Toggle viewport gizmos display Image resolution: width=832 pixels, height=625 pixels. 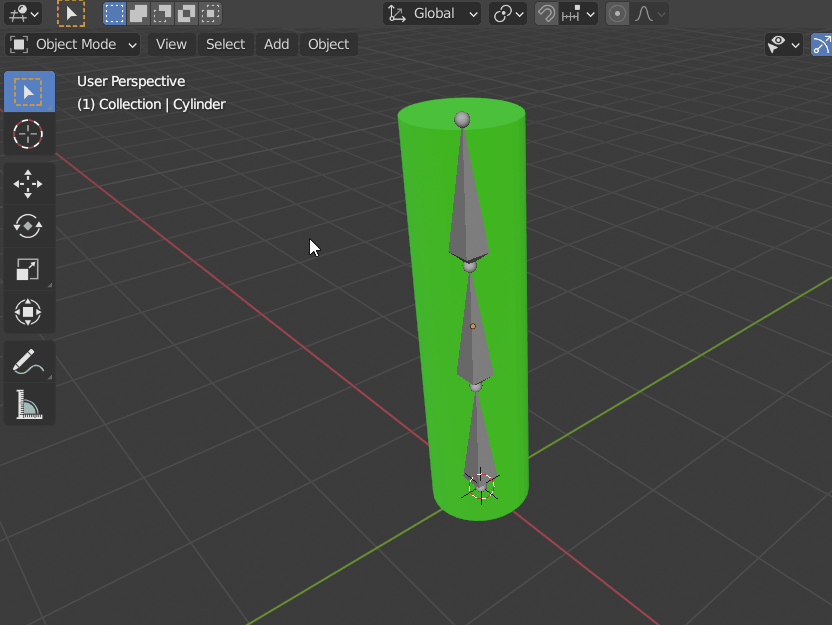click(821, 45)
